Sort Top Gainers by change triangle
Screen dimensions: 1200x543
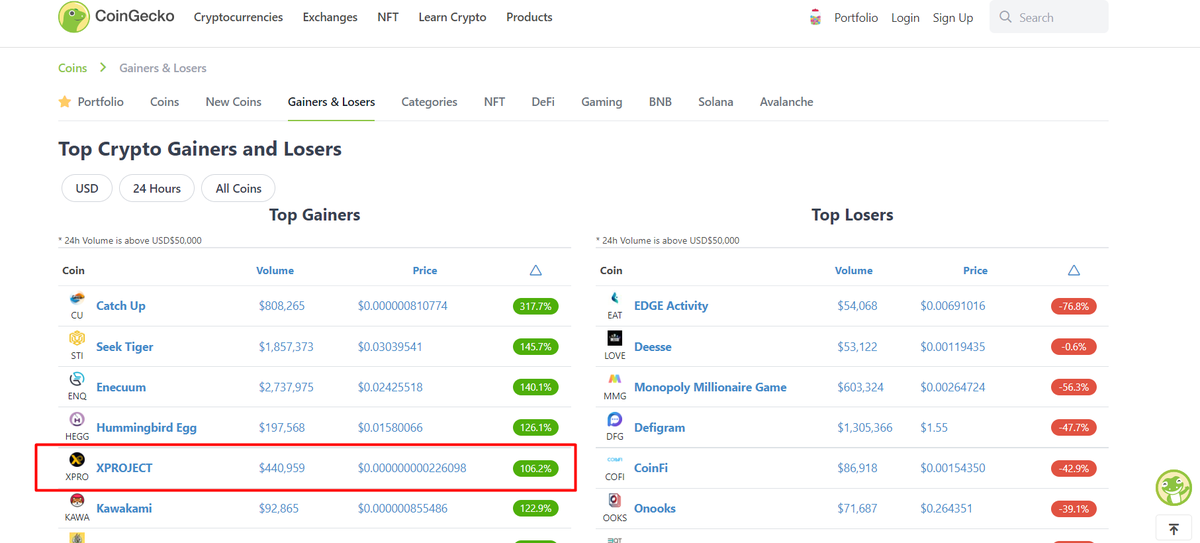536,270
